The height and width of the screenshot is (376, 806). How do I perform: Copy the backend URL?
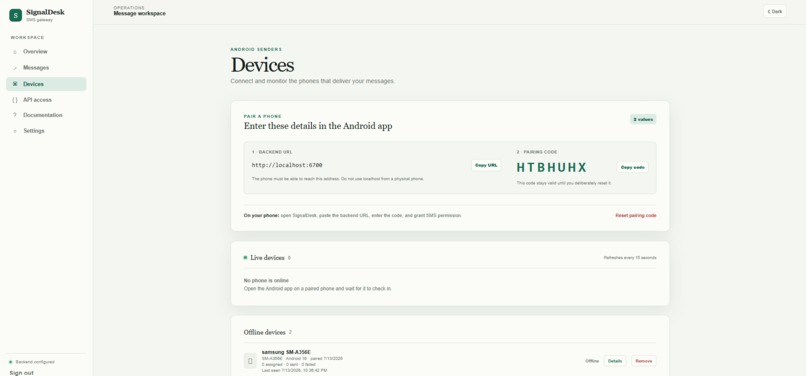[x=486, y=165]
